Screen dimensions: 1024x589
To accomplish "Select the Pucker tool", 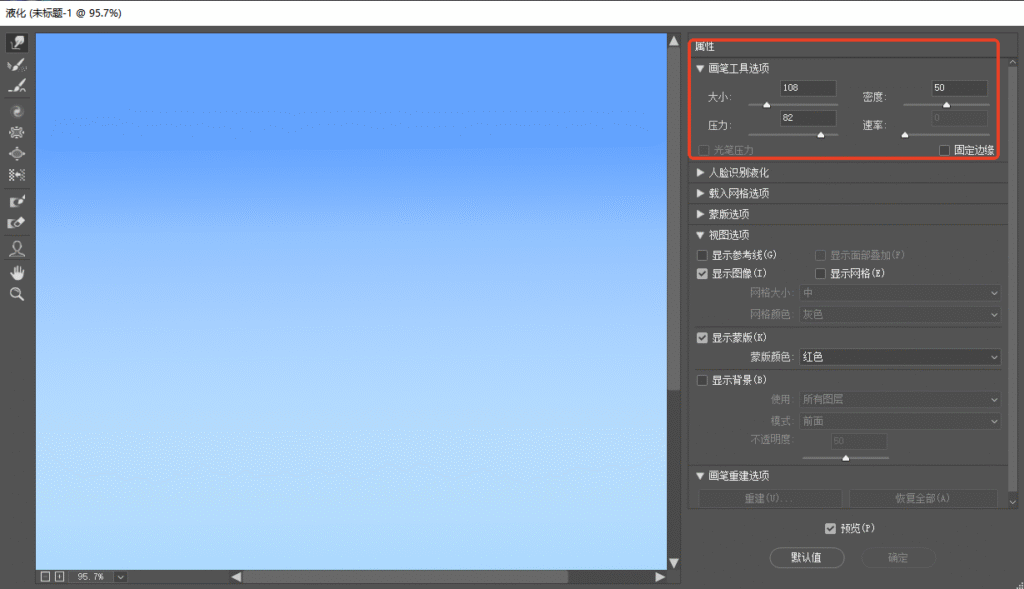I will (x=17, y=132).
